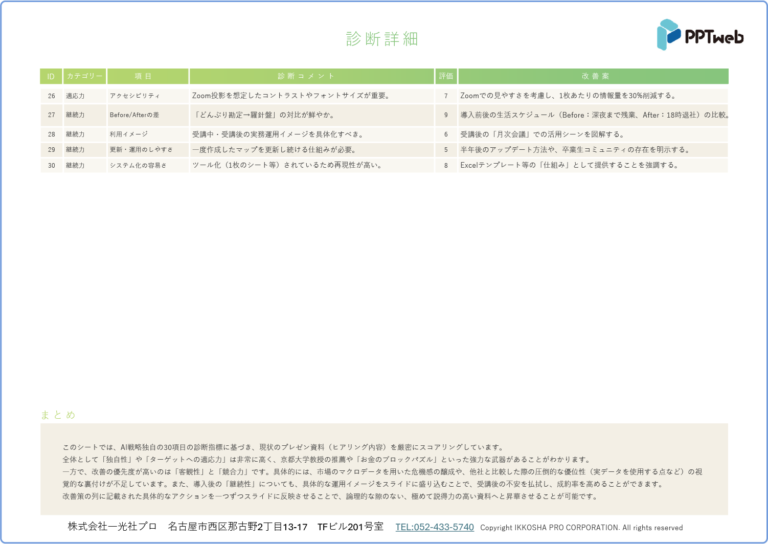Image resolution: width=768 pixels, height=544 pixels.
Task: Select improvement text starting 導入前後の生活スケジュール
Action: tap(594, 115)
